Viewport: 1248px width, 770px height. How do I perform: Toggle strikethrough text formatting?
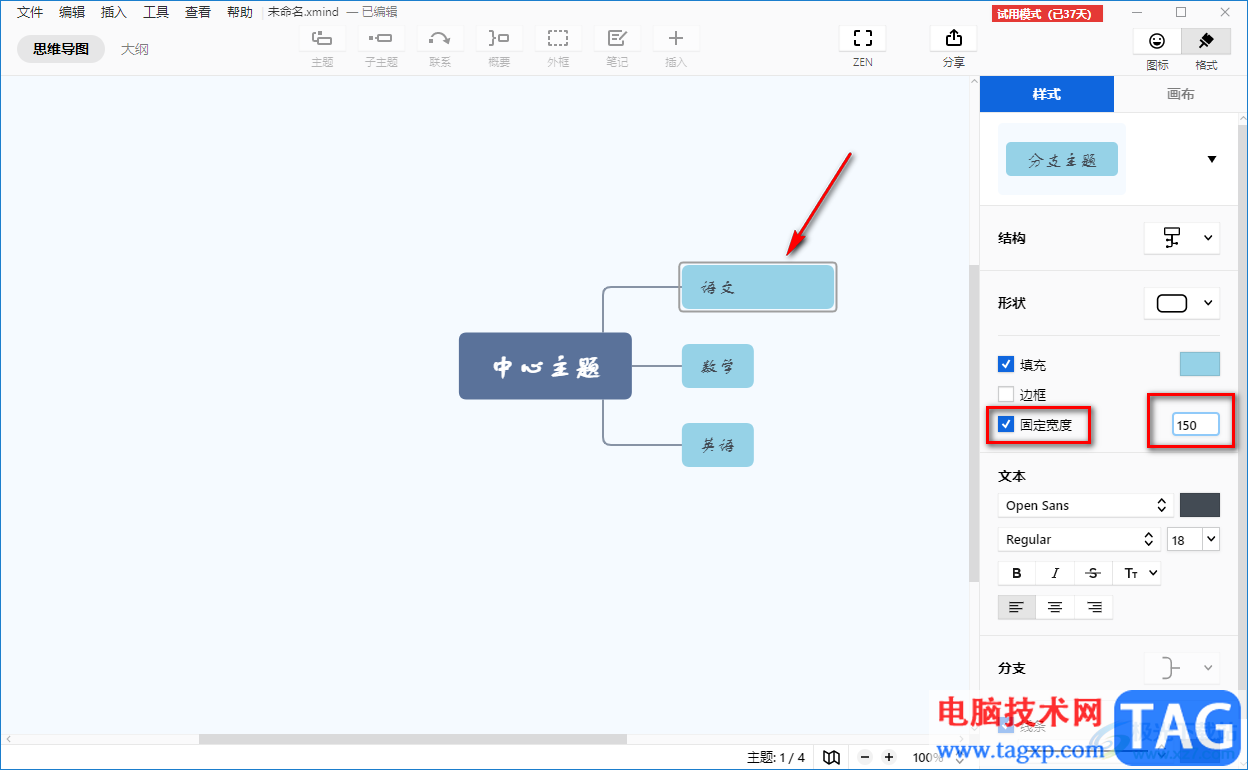coord(1093,573)
